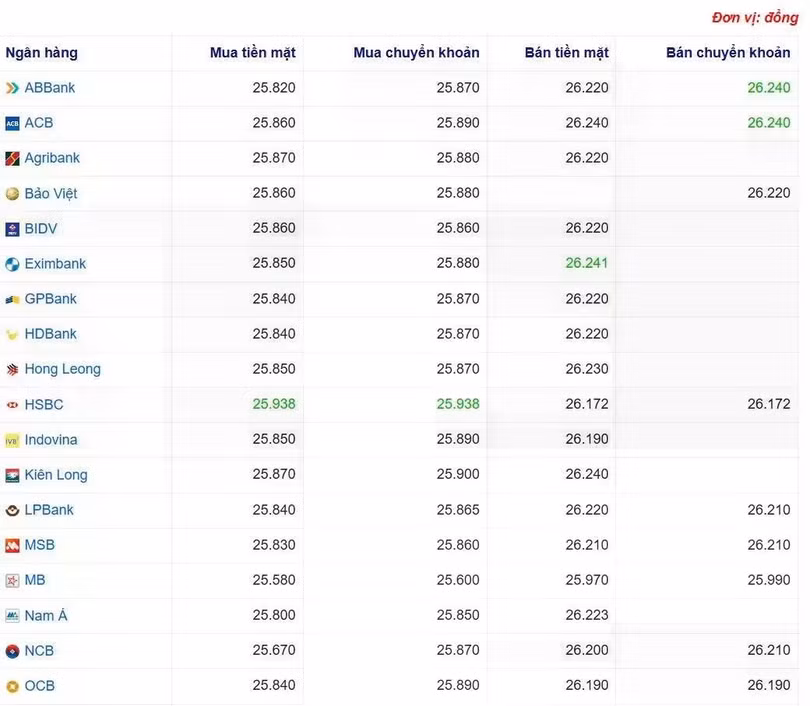Click the Eximbank globe logo
The height and width of the screenshot is (706, 810).
coord(11,263)
